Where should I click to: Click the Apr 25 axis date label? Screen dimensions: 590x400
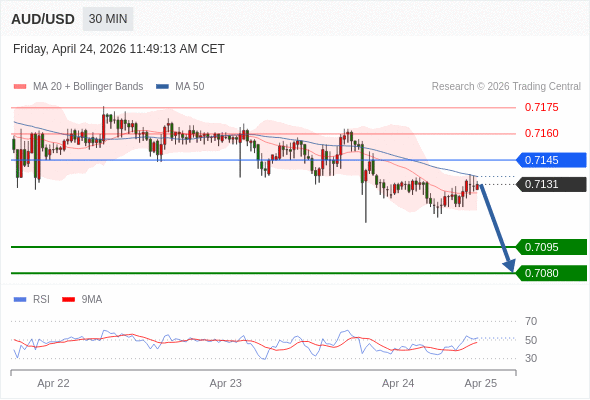481,383
